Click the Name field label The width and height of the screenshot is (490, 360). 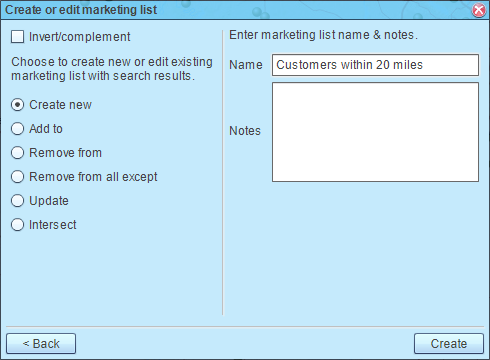click(x=246, y=65)
